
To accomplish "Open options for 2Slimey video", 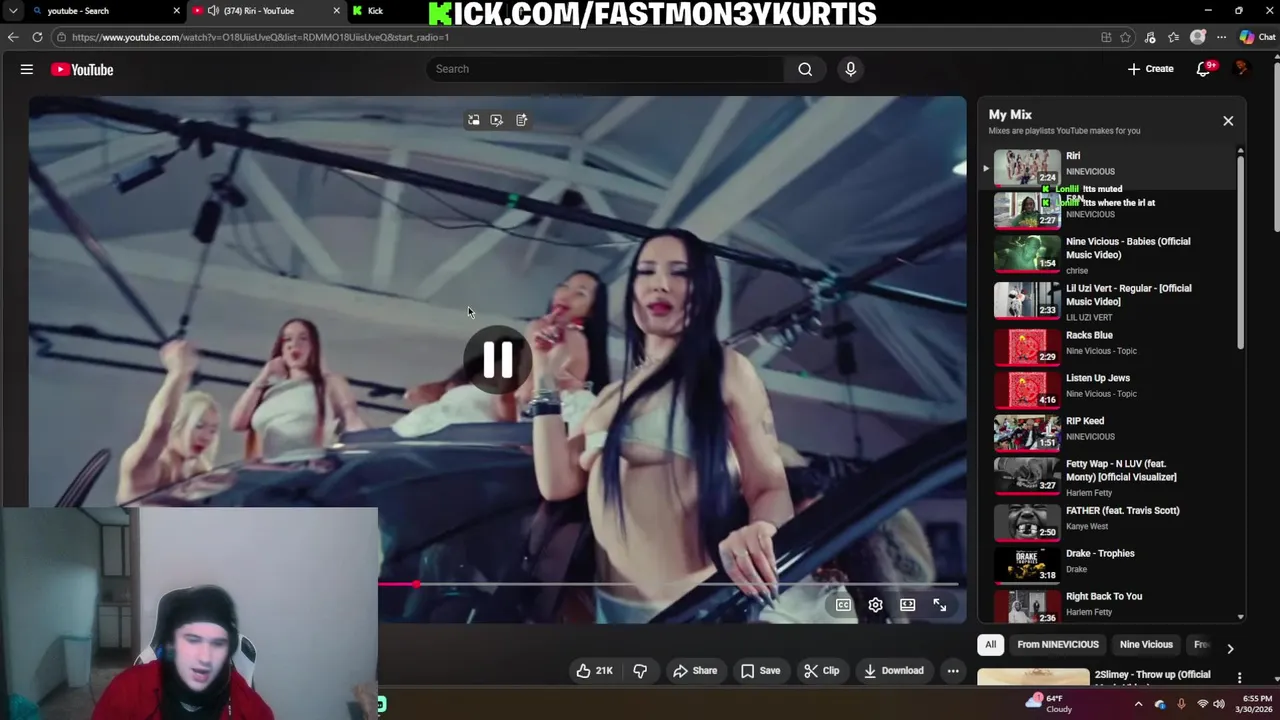I will pyautogui.click(x=1240, y=678).
